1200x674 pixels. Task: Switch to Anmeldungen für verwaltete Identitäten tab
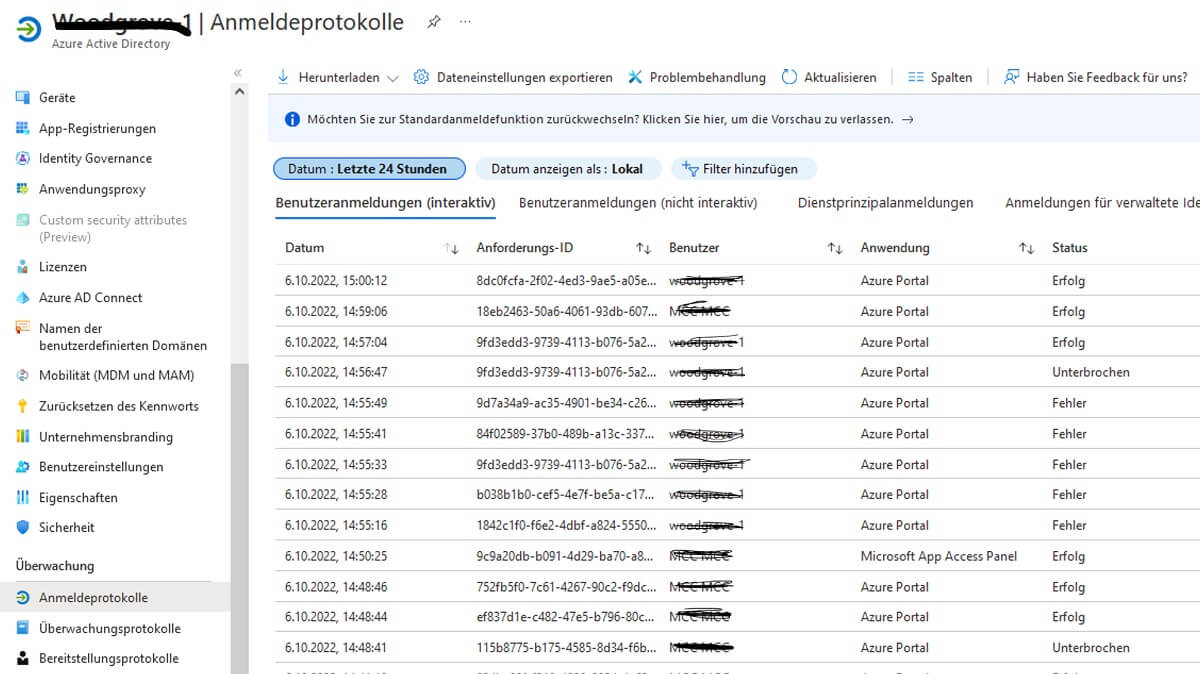(x=1102, y=203)
